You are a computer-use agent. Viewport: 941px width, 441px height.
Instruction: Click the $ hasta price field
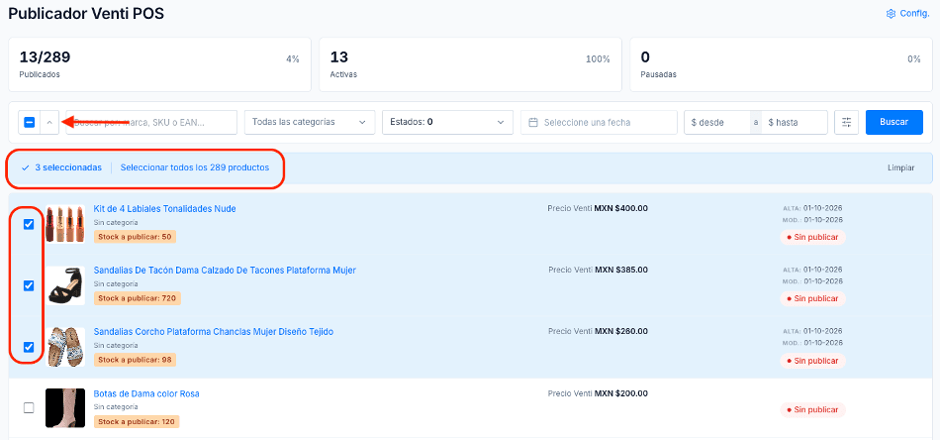click(x=795, y=122)
